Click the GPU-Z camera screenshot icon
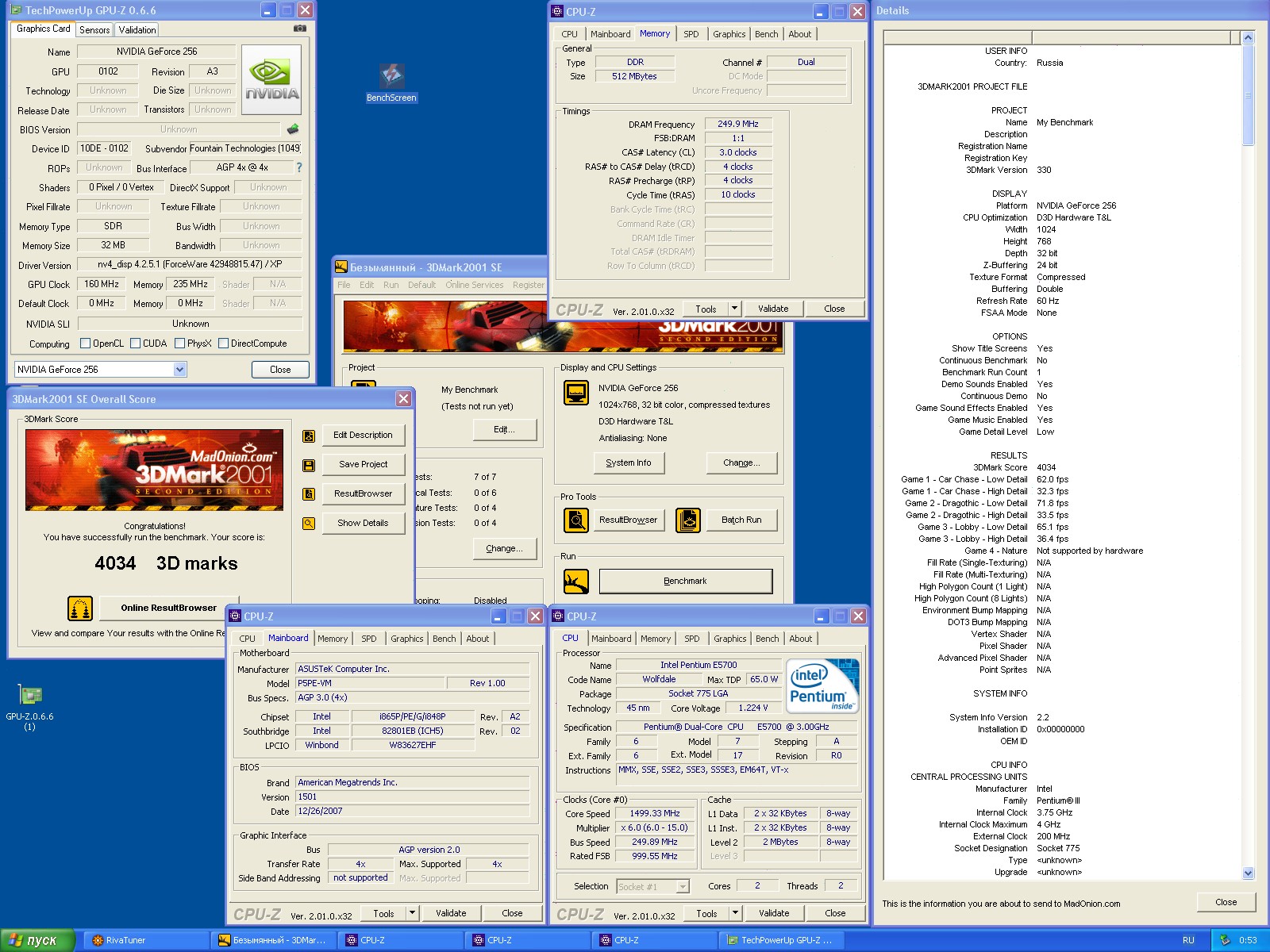This screenshot has width=1270, height=952. tap(299, 28)
